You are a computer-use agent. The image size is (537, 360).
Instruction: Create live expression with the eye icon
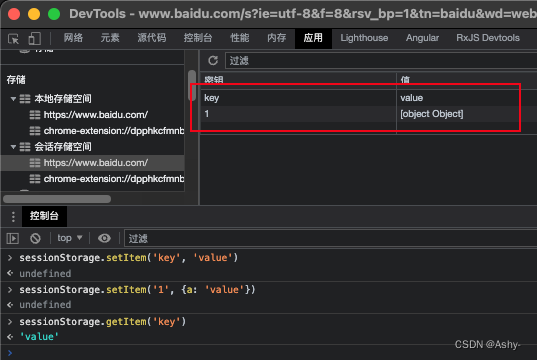click(x=104, y=238)
